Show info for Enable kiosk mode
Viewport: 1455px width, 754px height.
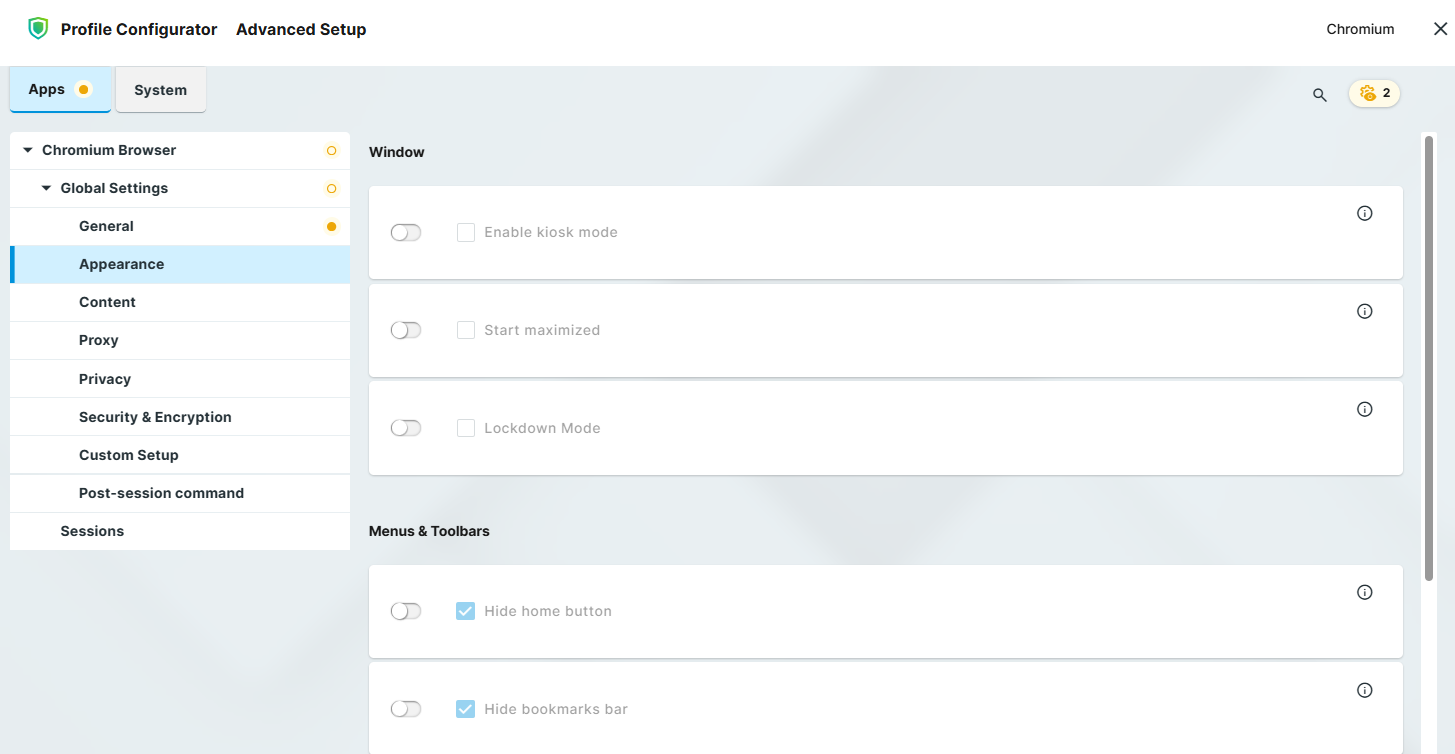[x=1364, y=213]
